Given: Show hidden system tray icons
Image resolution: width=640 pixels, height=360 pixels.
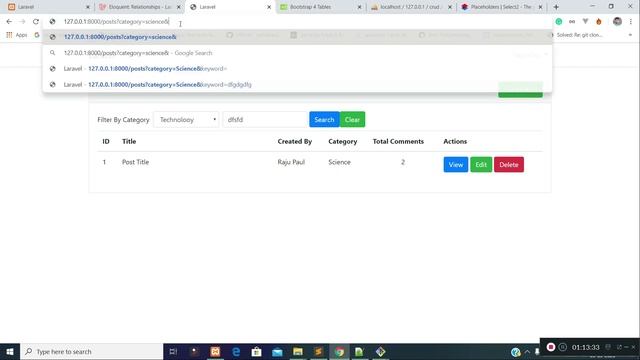Looking at the screenshot, I should (527, 352).
